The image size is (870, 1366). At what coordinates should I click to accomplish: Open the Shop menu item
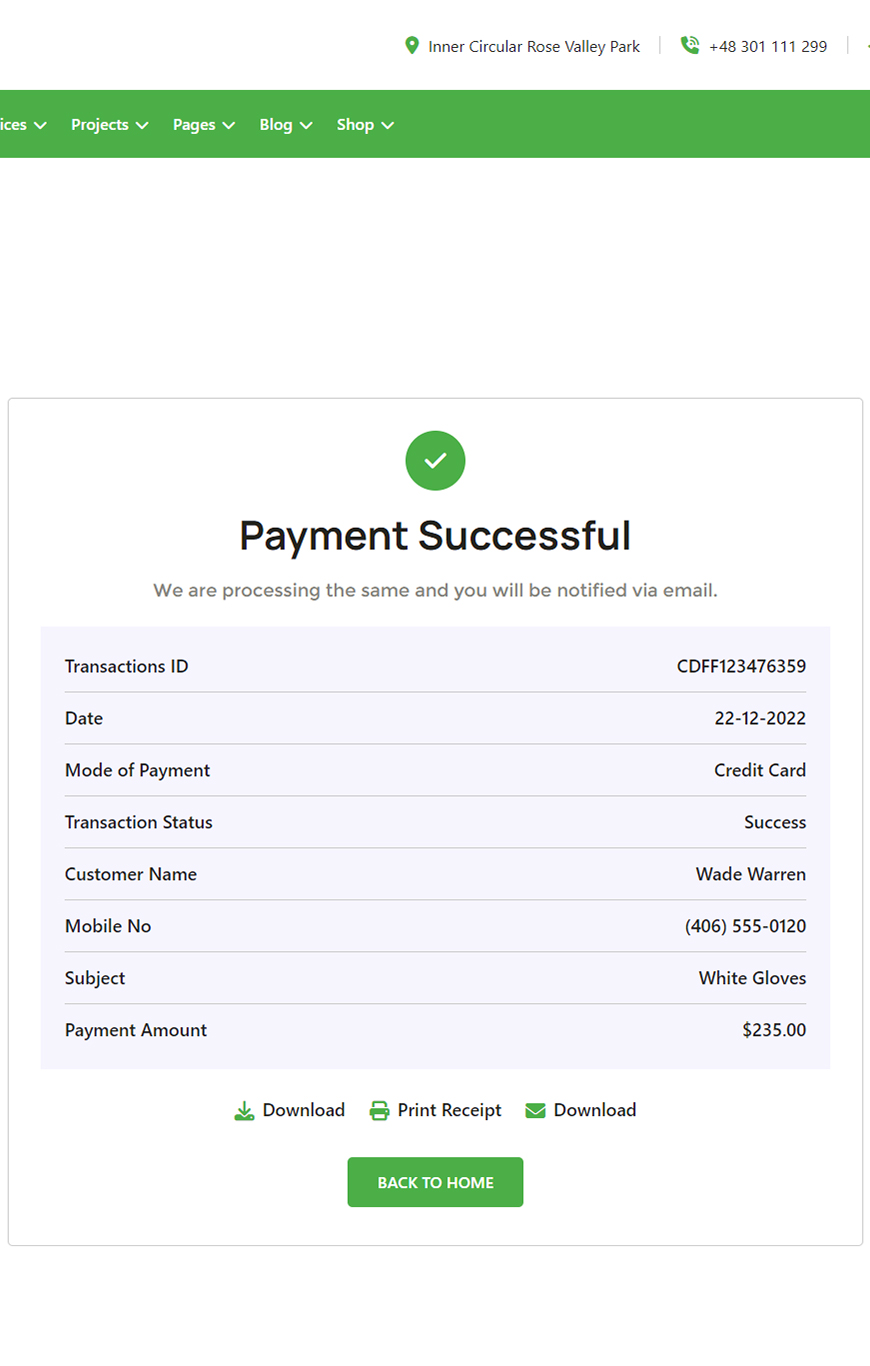coord(355,125)
